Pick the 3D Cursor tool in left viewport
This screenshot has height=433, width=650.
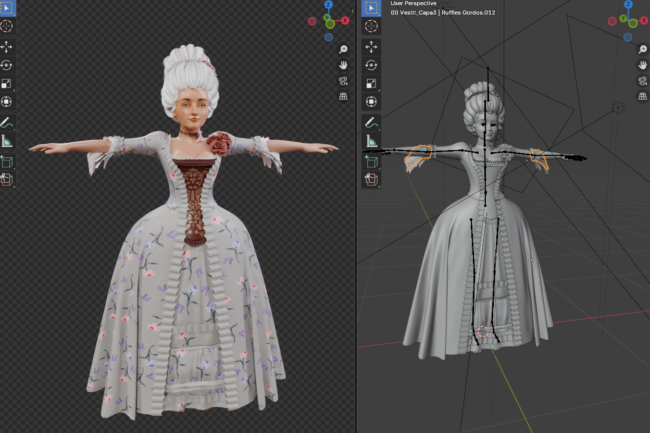8,26
